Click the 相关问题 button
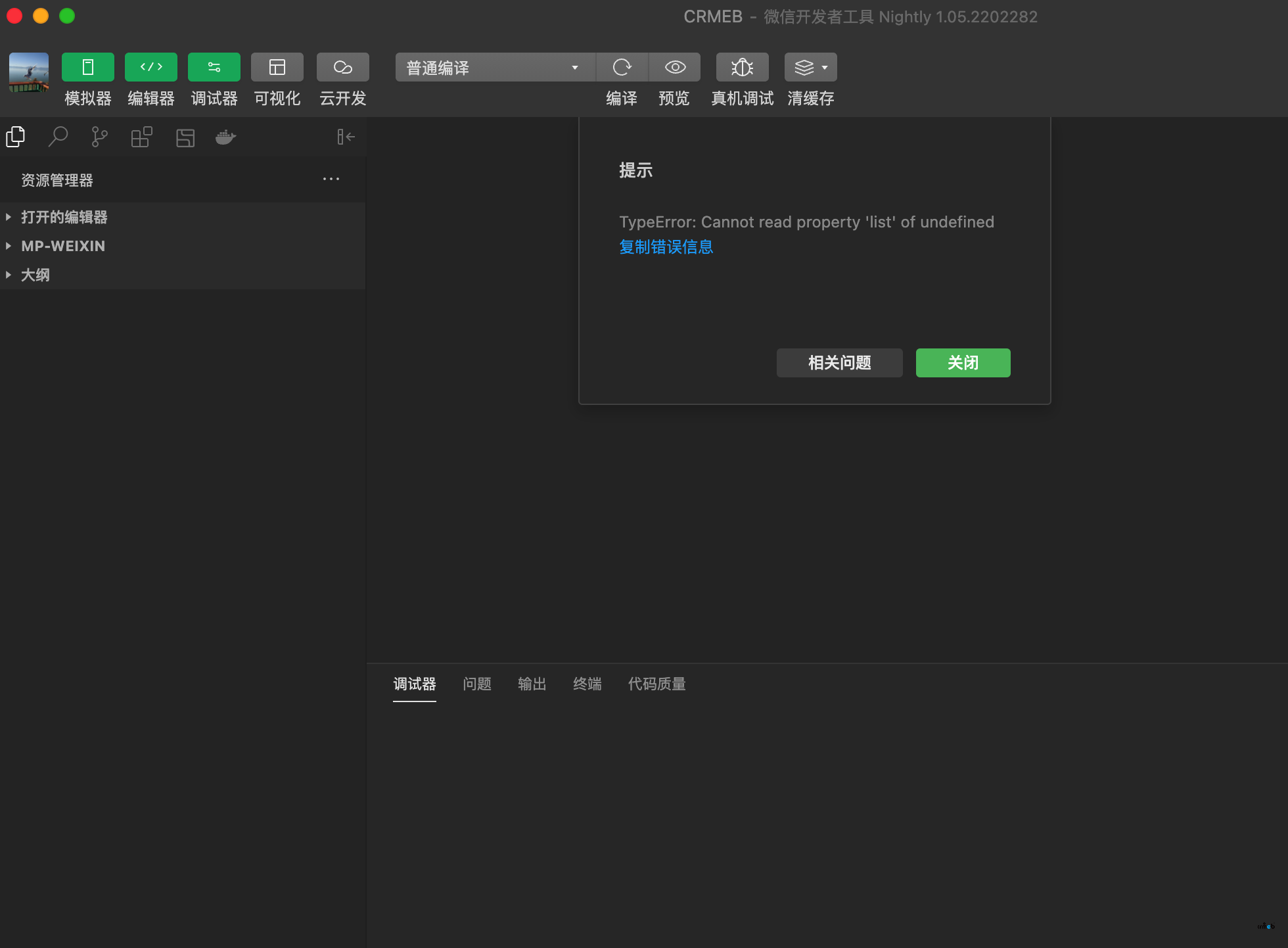Viewport: 1288px width, 948px height. click(x=840, y=363)
